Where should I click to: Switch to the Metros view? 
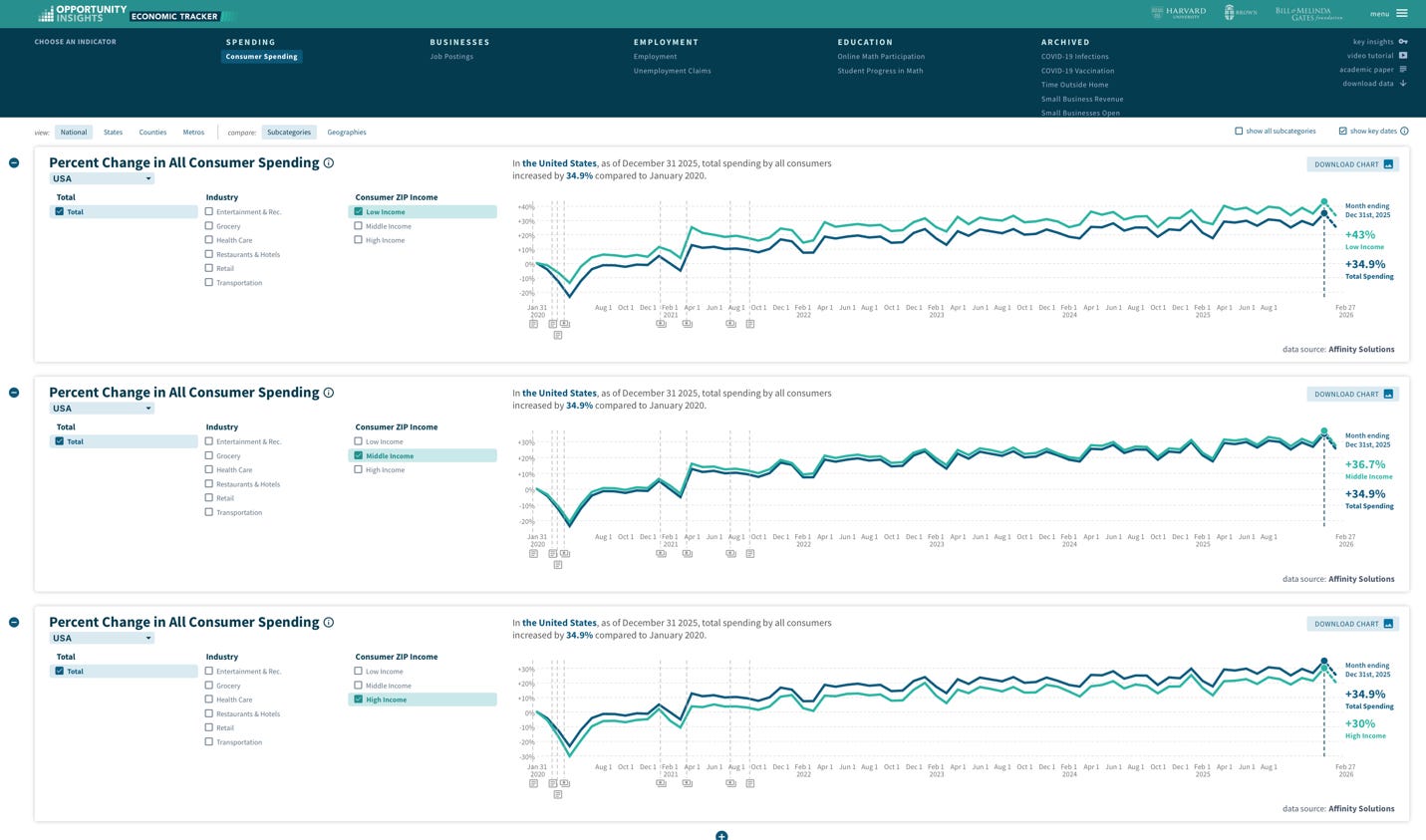(193, 133)
